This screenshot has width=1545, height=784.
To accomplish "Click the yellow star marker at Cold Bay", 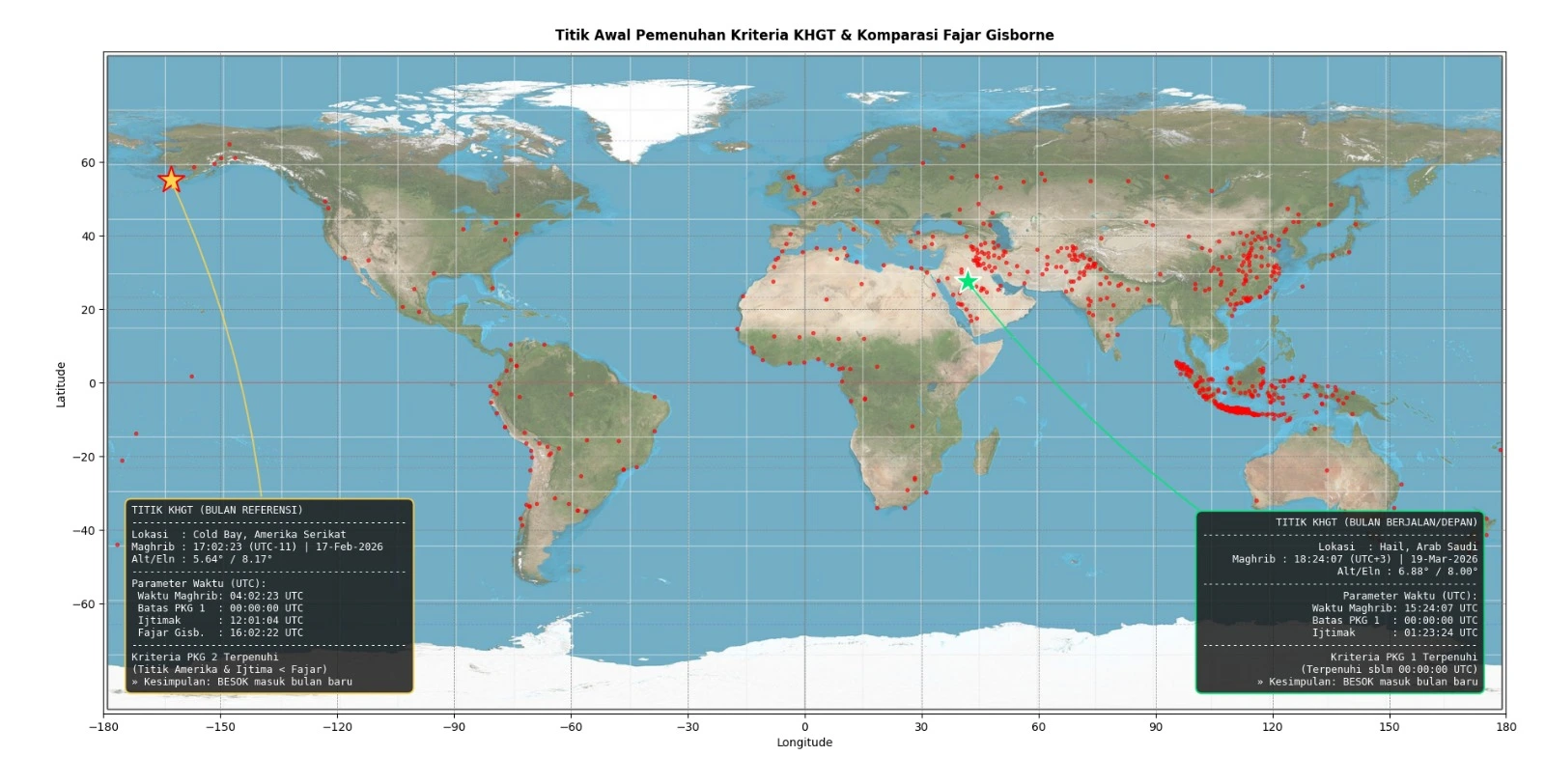I will pyautogui.click(x=171, y=180).
